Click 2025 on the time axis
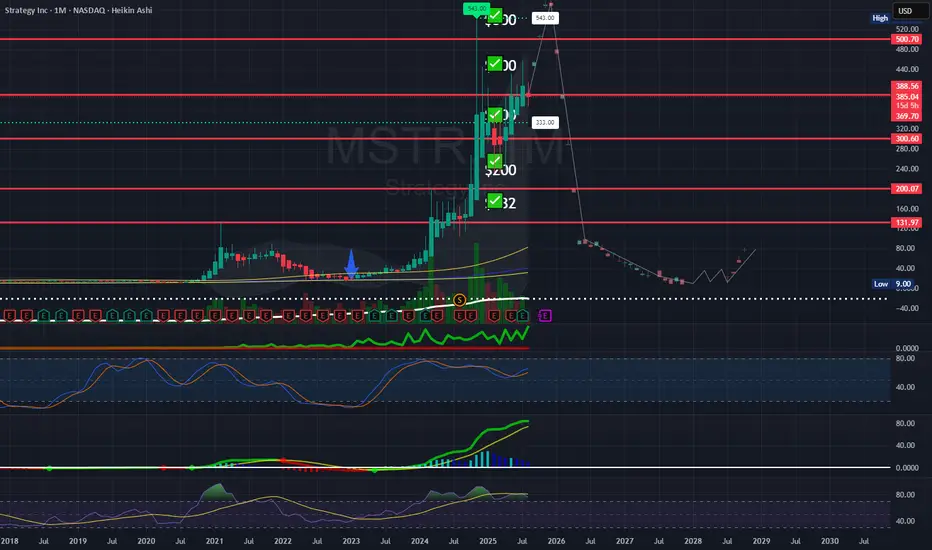932x550 pixels. pos(488,541)
